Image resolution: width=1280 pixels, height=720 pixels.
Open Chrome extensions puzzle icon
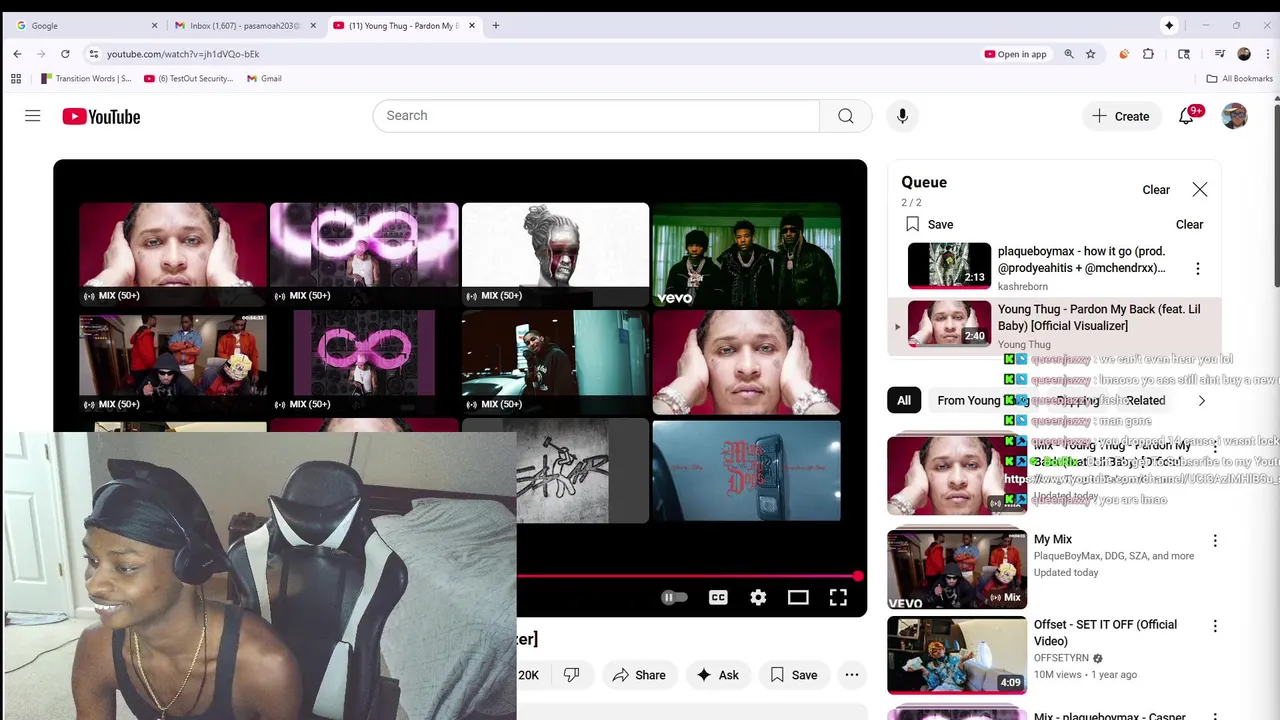(1148, 54)
